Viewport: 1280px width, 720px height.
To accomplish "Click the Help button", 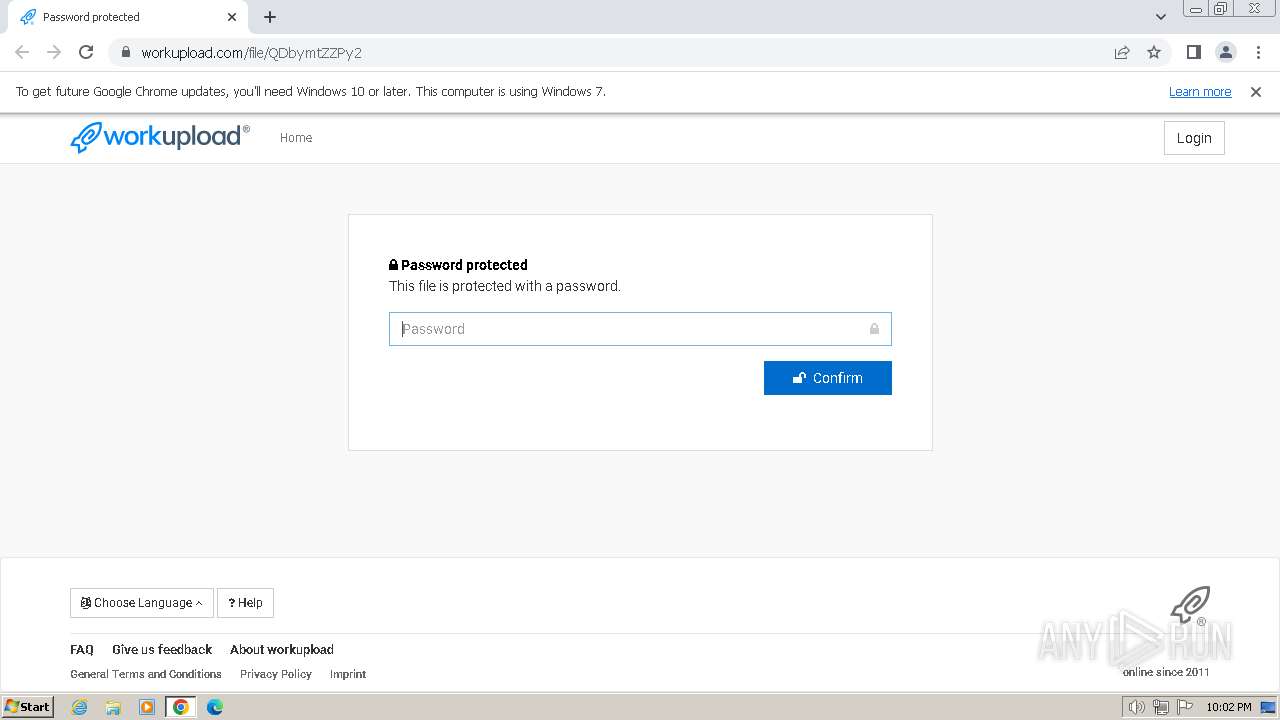I will pyautogui.click(x=245, y=603).
